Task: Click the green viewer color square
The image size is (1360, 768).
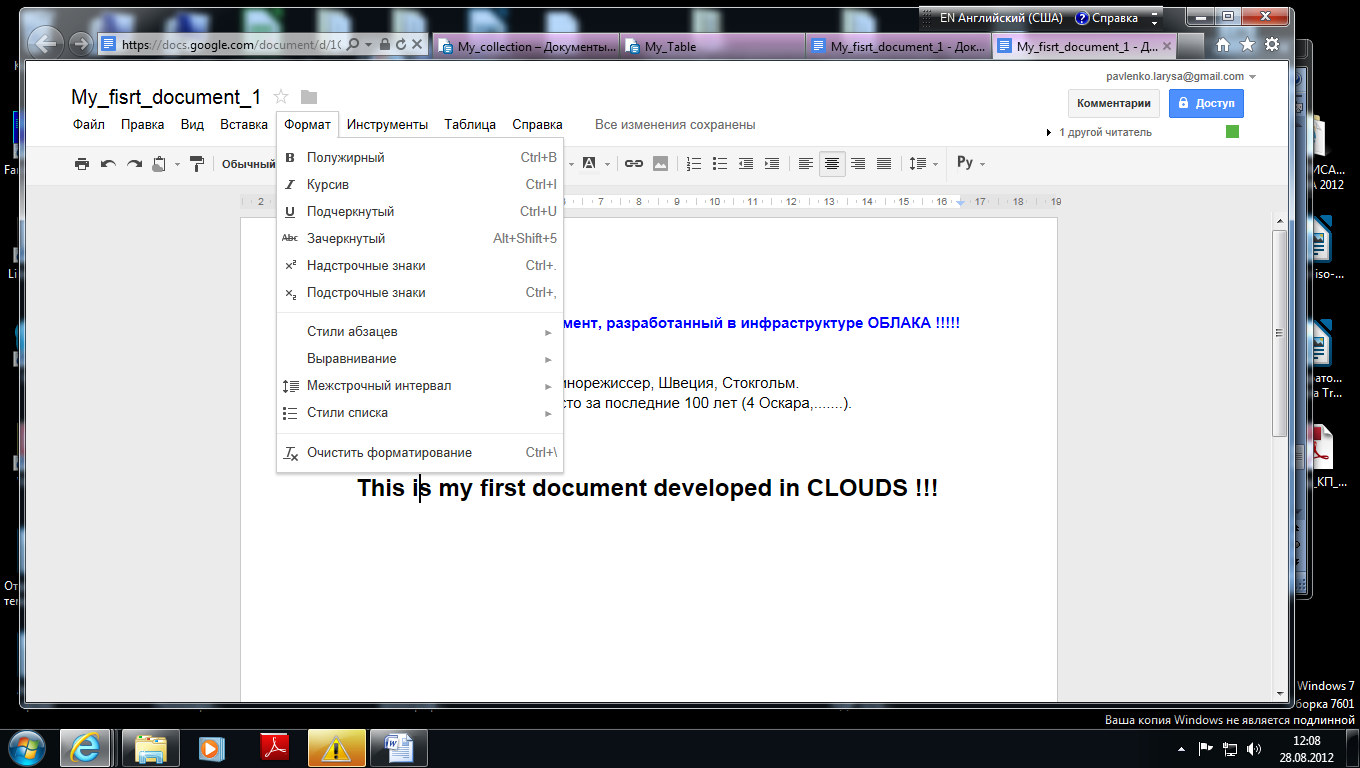Action: tap(1232, 132)
